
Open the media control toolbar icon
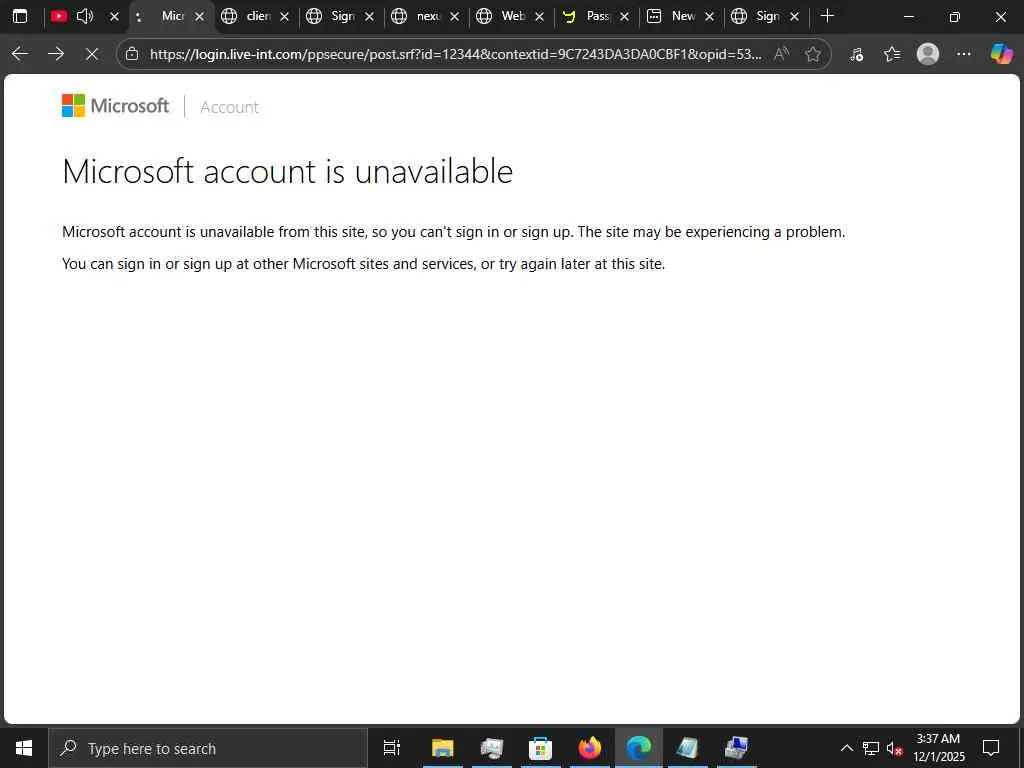(x=856, y=54)
